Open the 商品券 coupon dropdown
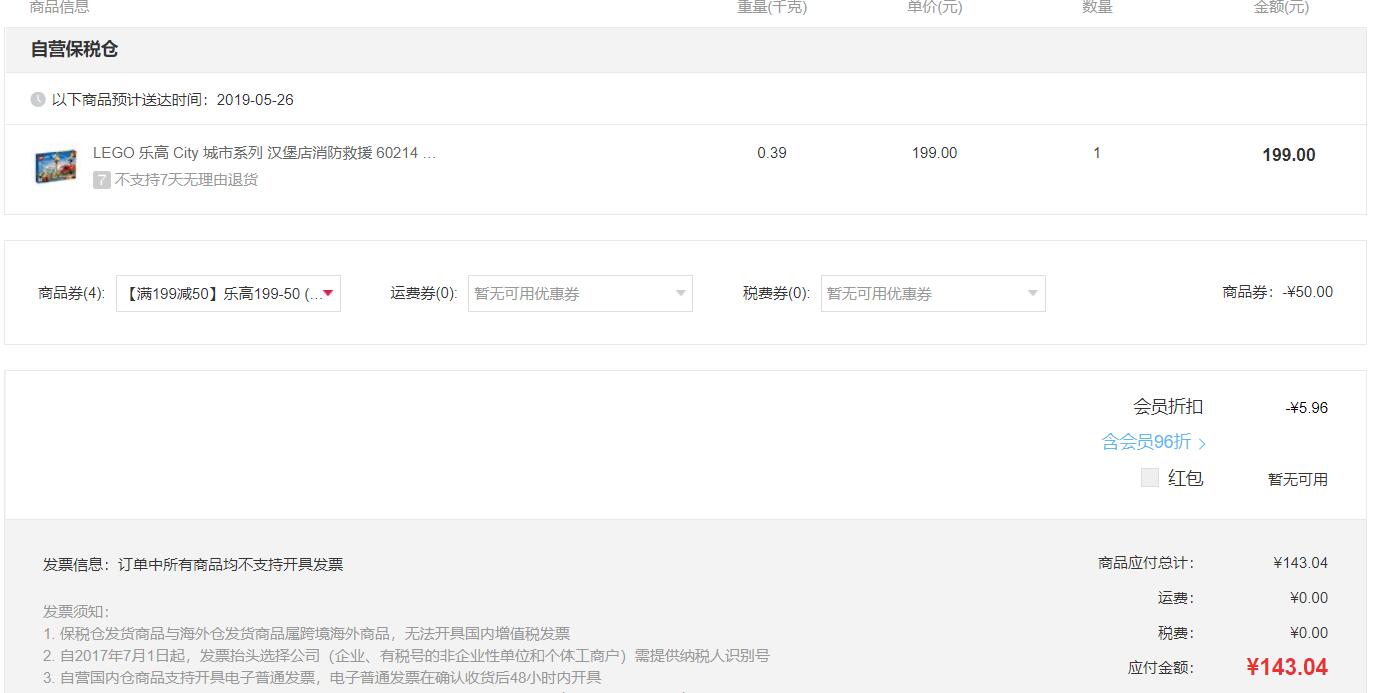Screen dimensions: 1382x693 [x=228, y=293]
